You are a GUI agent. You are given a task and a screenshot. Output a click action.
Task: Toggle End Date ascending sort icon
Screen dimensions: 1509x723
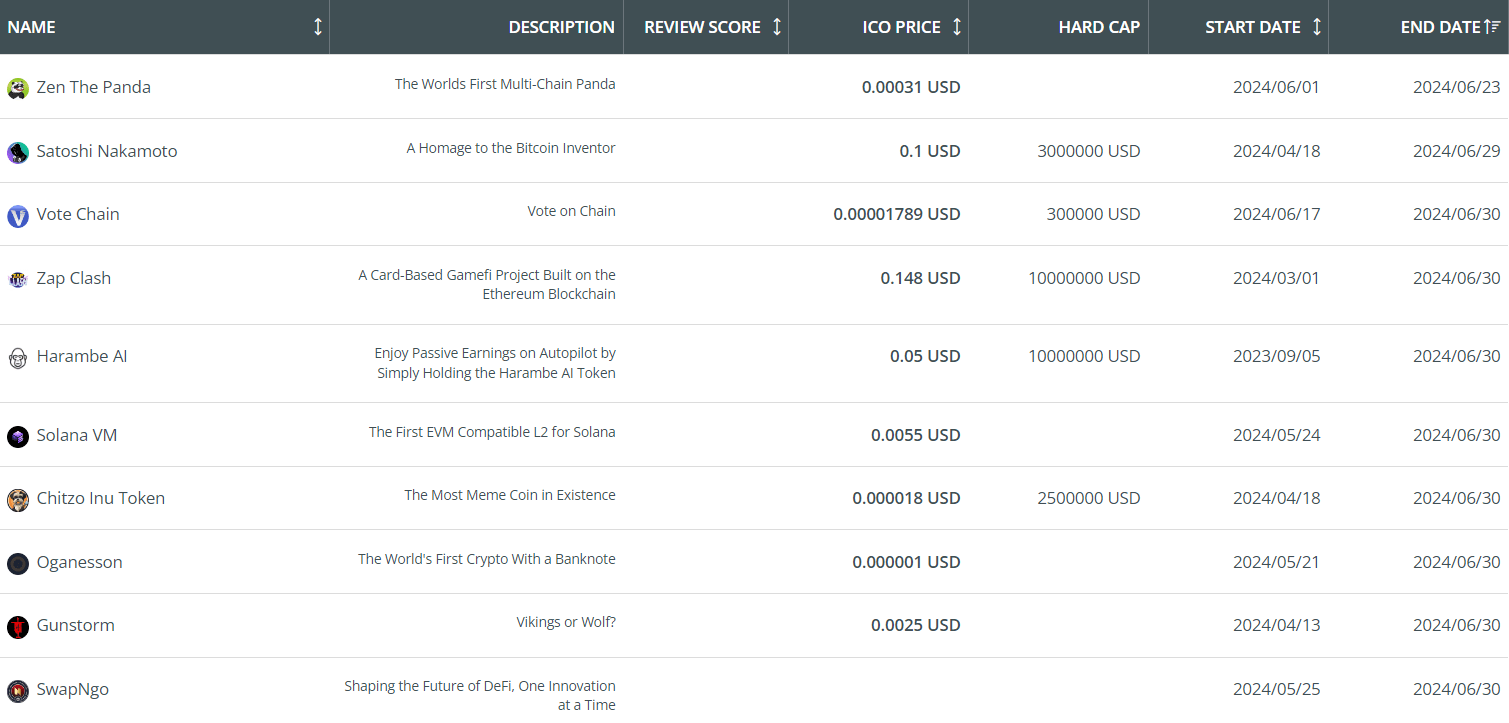tap(1492, 27)
